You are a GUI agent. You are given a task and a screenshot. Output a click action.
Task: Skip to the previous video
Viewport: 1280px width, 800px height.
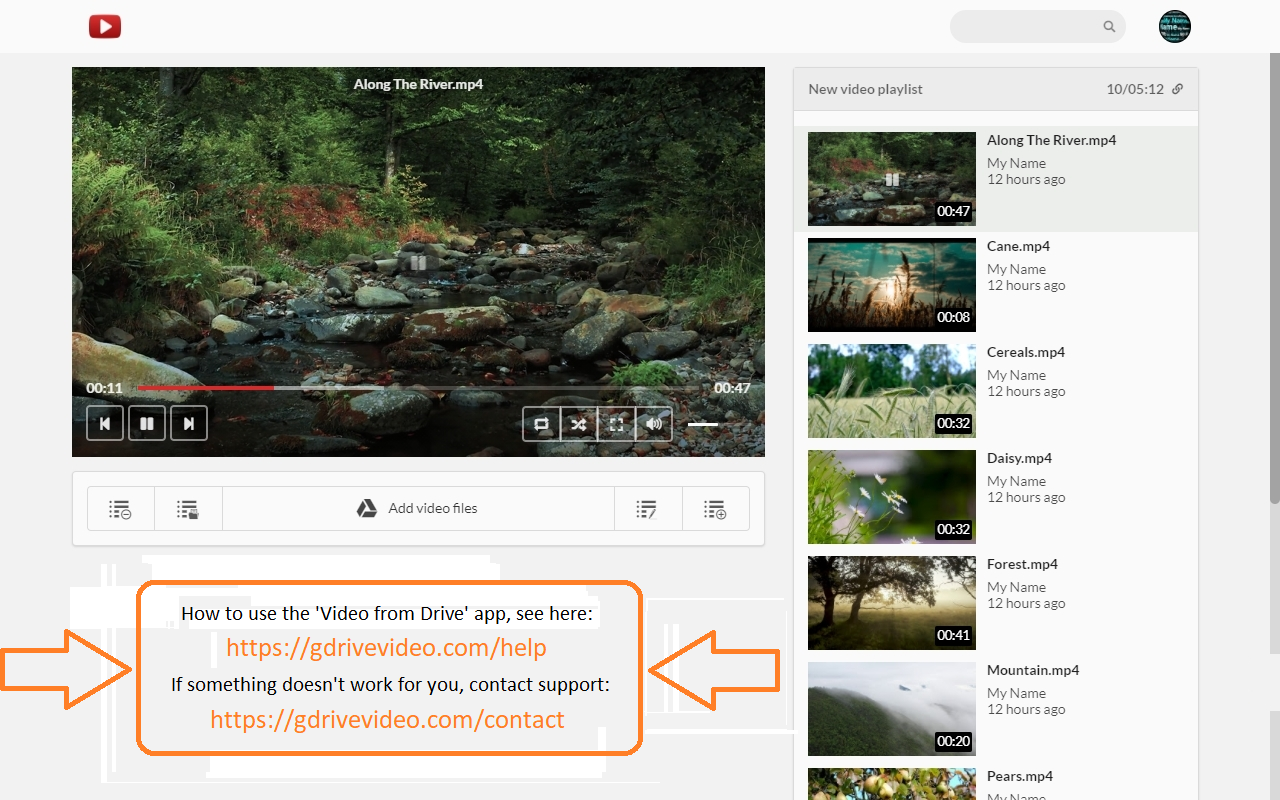[105, 424]
